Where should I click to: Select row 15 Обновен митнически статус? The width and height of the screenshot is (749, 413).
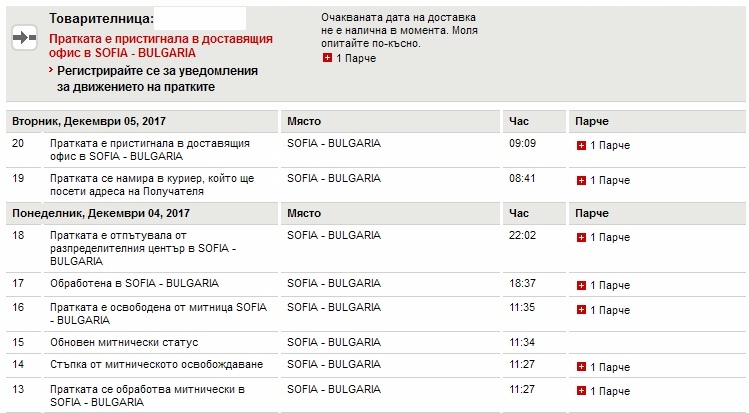(375, 342)
